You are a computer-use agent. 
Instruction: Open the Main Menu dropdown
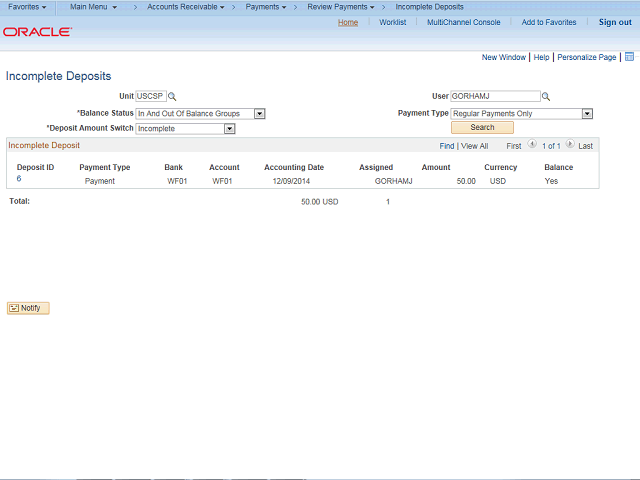click(x=93, y=7)
